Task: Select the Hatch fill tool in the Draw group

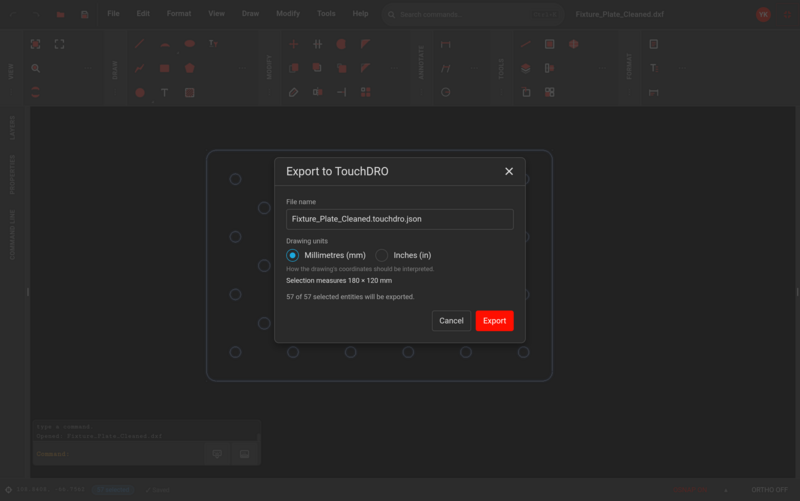Action: [189, 92]
